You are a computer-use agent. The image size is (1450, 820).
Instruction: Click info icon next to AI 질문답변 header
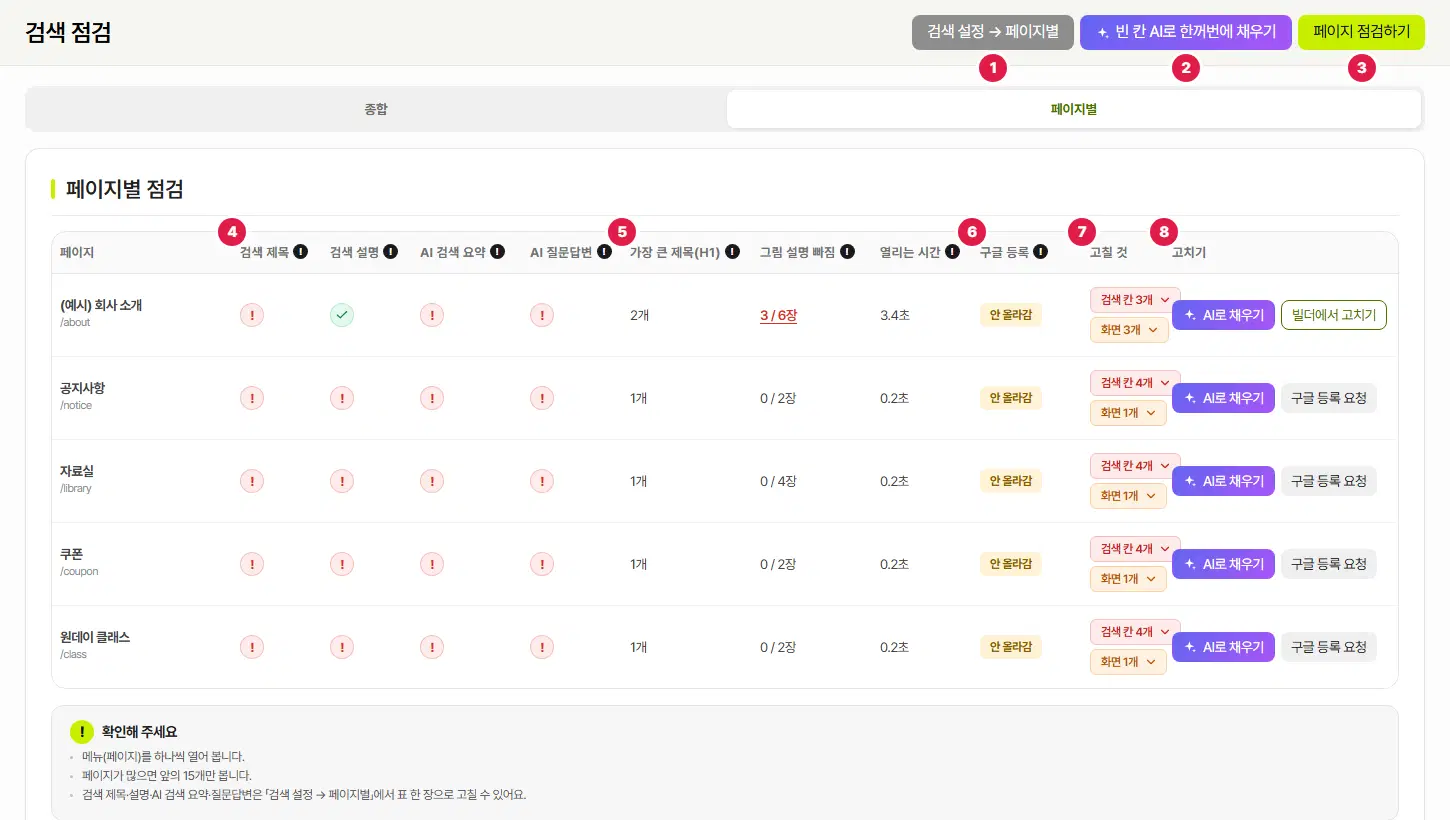click(x=604, y=252)
